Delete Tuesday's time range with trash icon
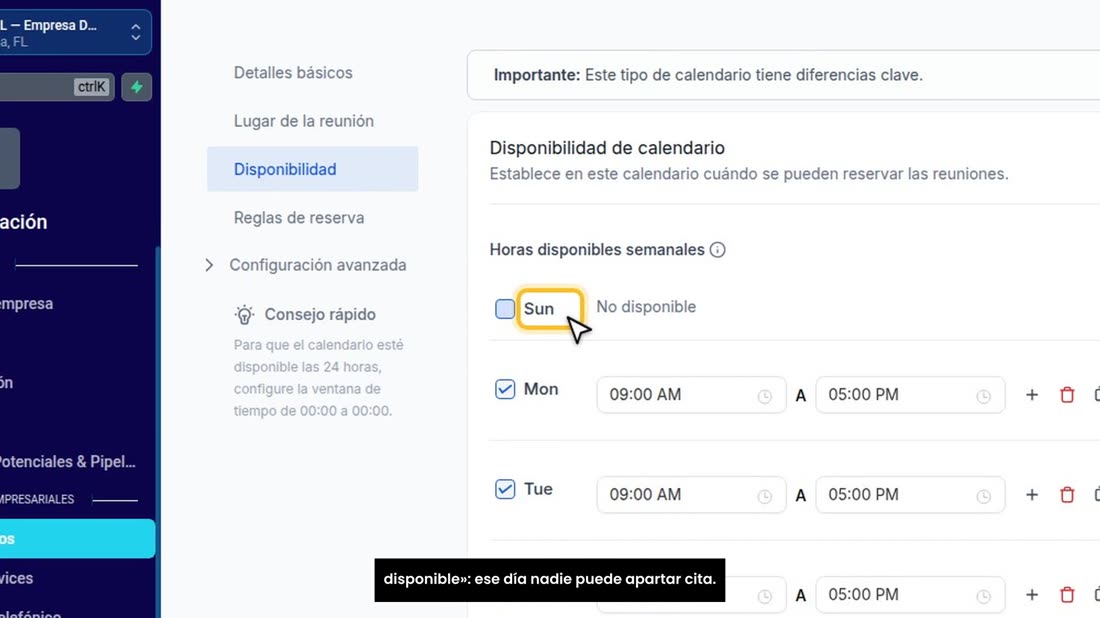Screen dimensions: 1100x618 tap(1067, 495)
